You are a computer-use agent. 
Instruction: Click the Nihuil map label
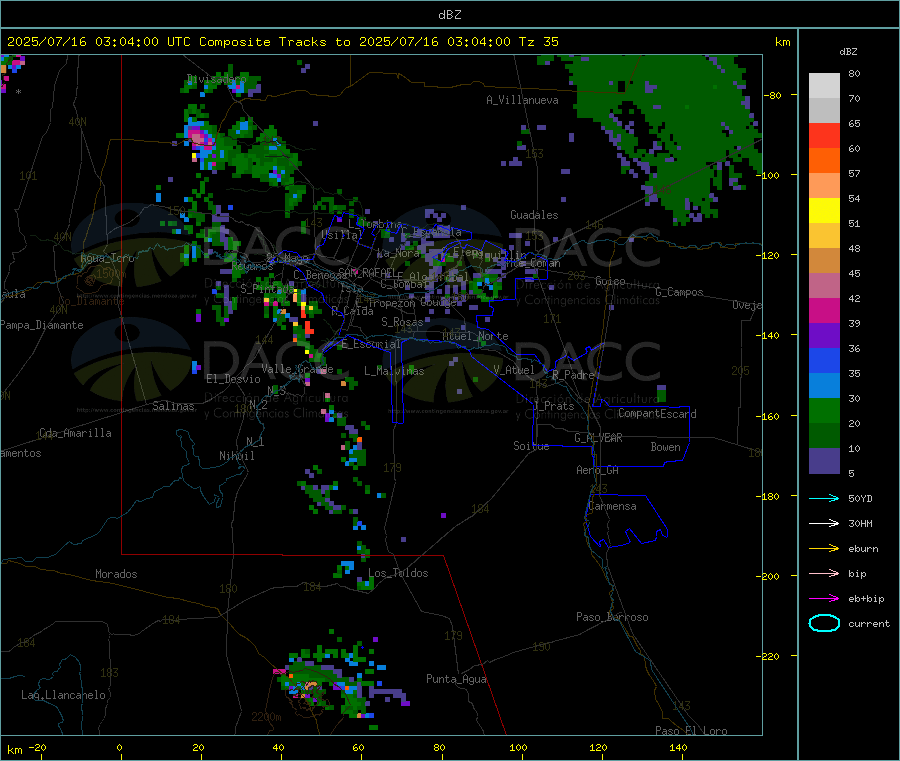point(236,456)
